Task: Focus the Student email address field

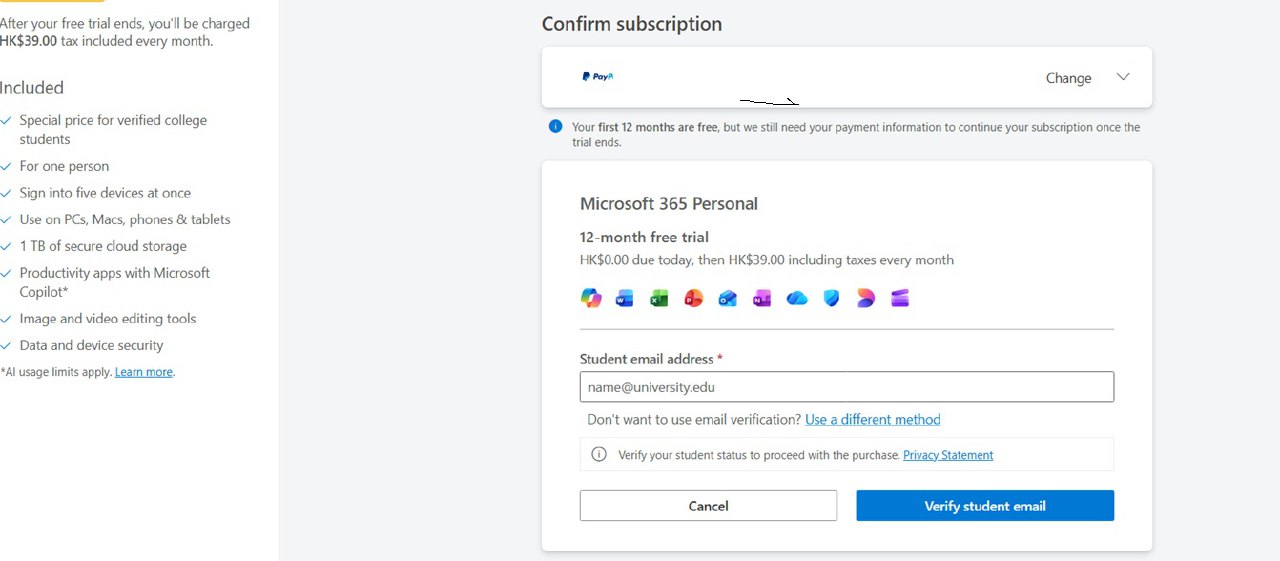Action: click(x=846, y=387)
